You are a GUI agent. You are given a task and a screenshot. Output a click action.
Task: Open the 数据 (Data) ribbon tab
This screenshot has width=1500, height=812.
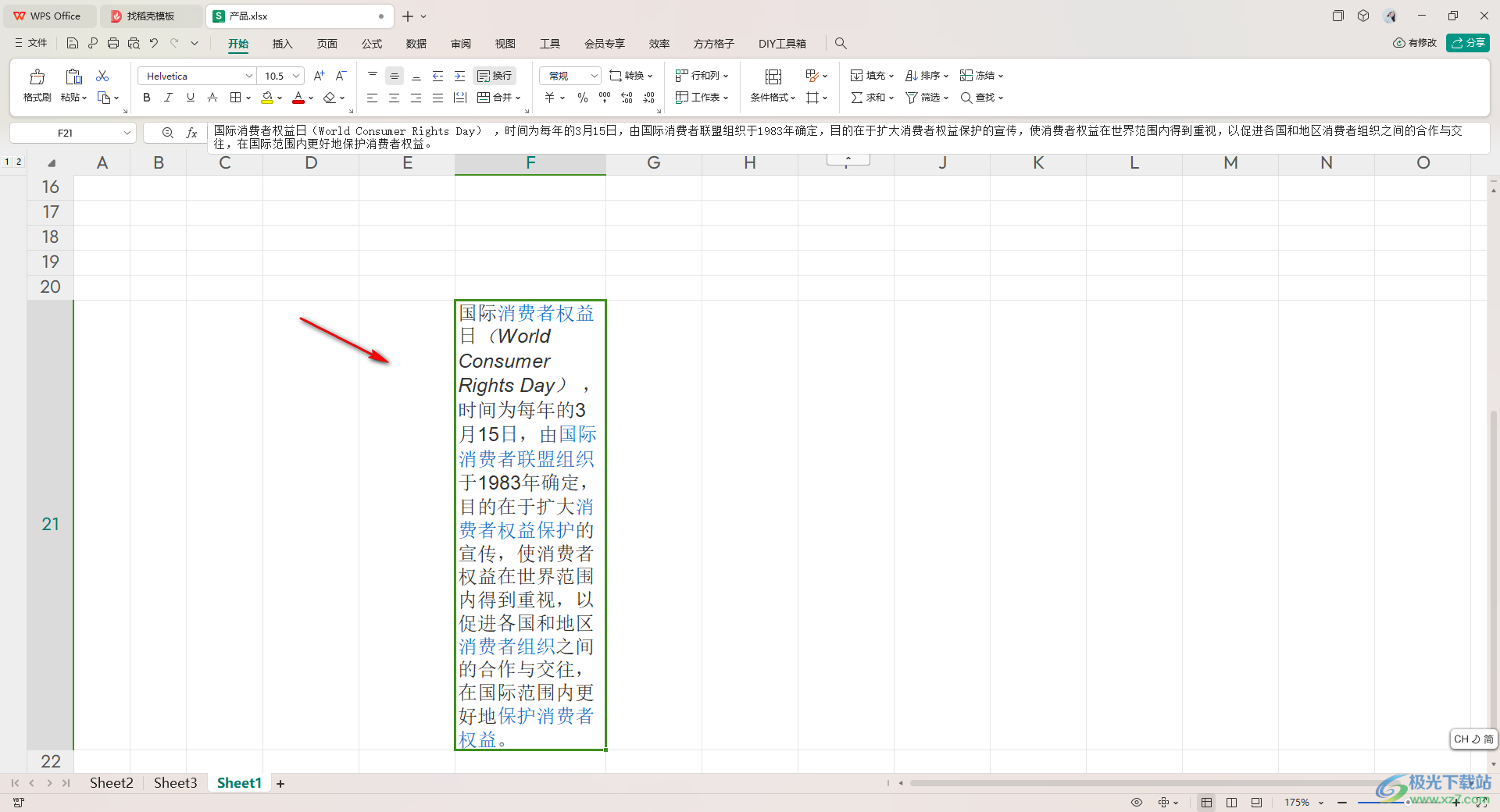click(416, 44)
